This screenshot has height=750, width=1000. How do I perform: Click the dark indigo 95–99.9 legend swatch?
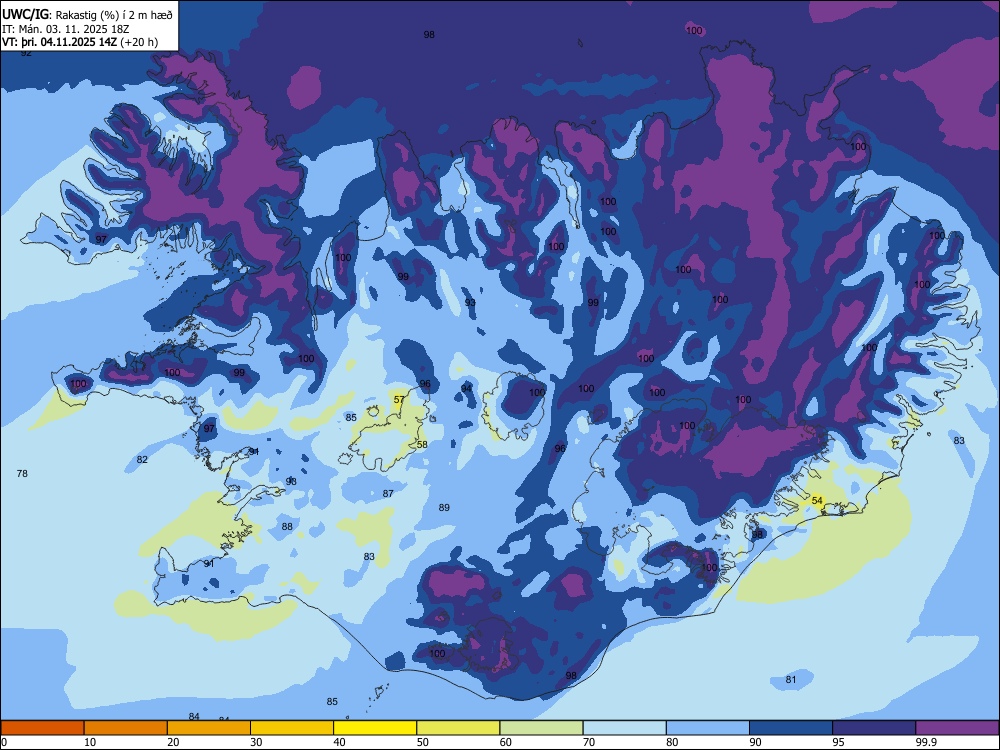pyautogui.click(x=874, y=728)
